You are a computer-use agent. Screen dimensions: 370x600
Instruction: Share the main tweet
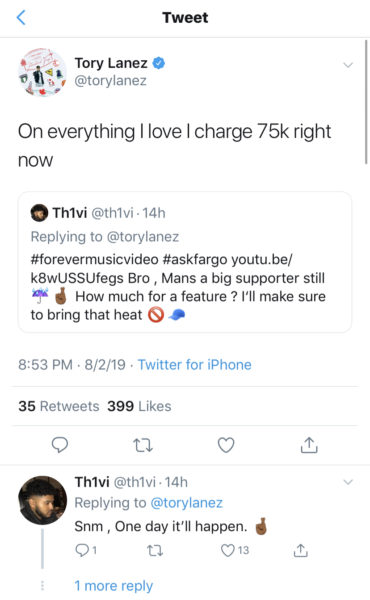pyautogui.click(x=309, y=445)
